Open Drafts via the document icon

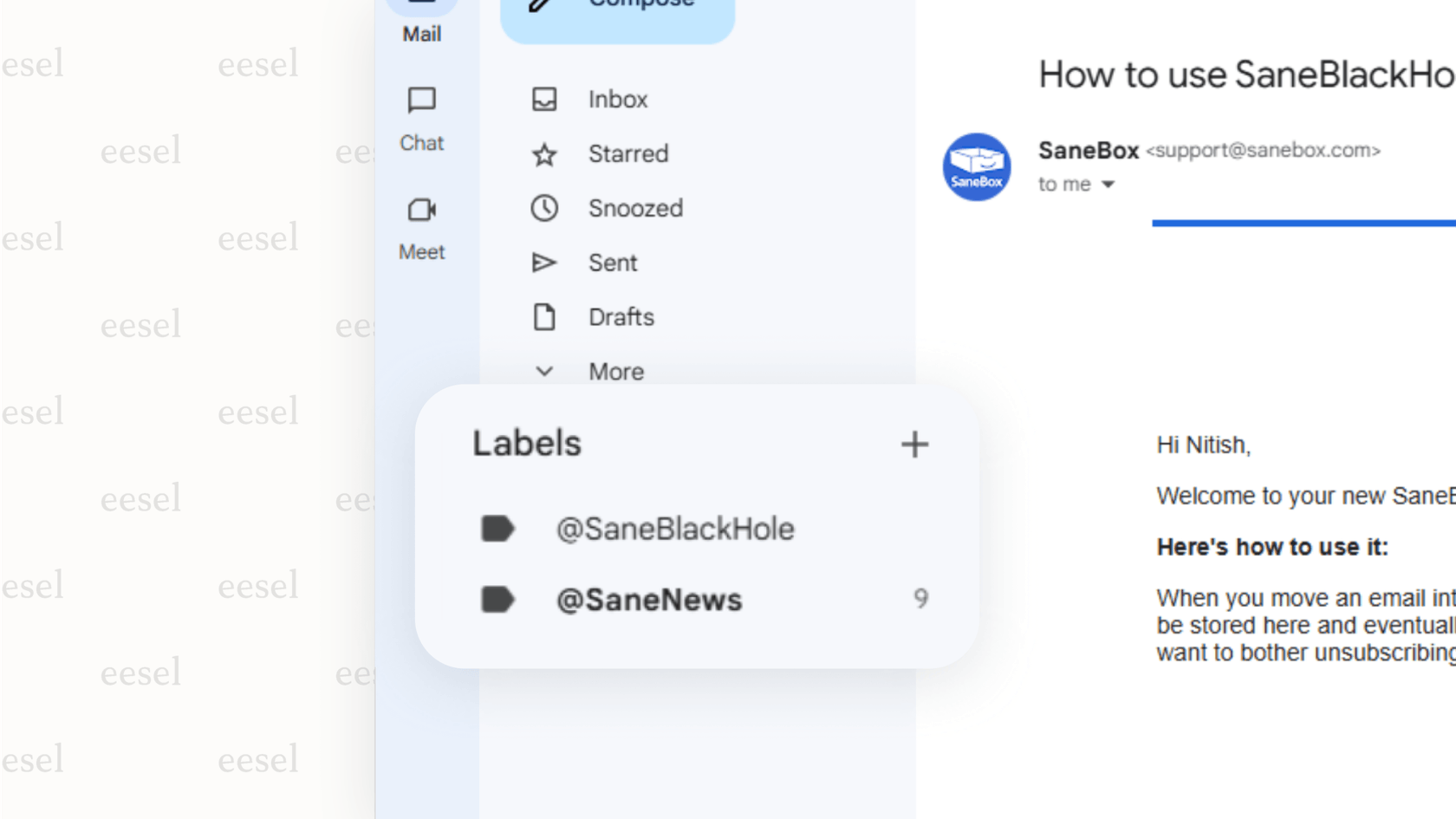coord(545,316)
